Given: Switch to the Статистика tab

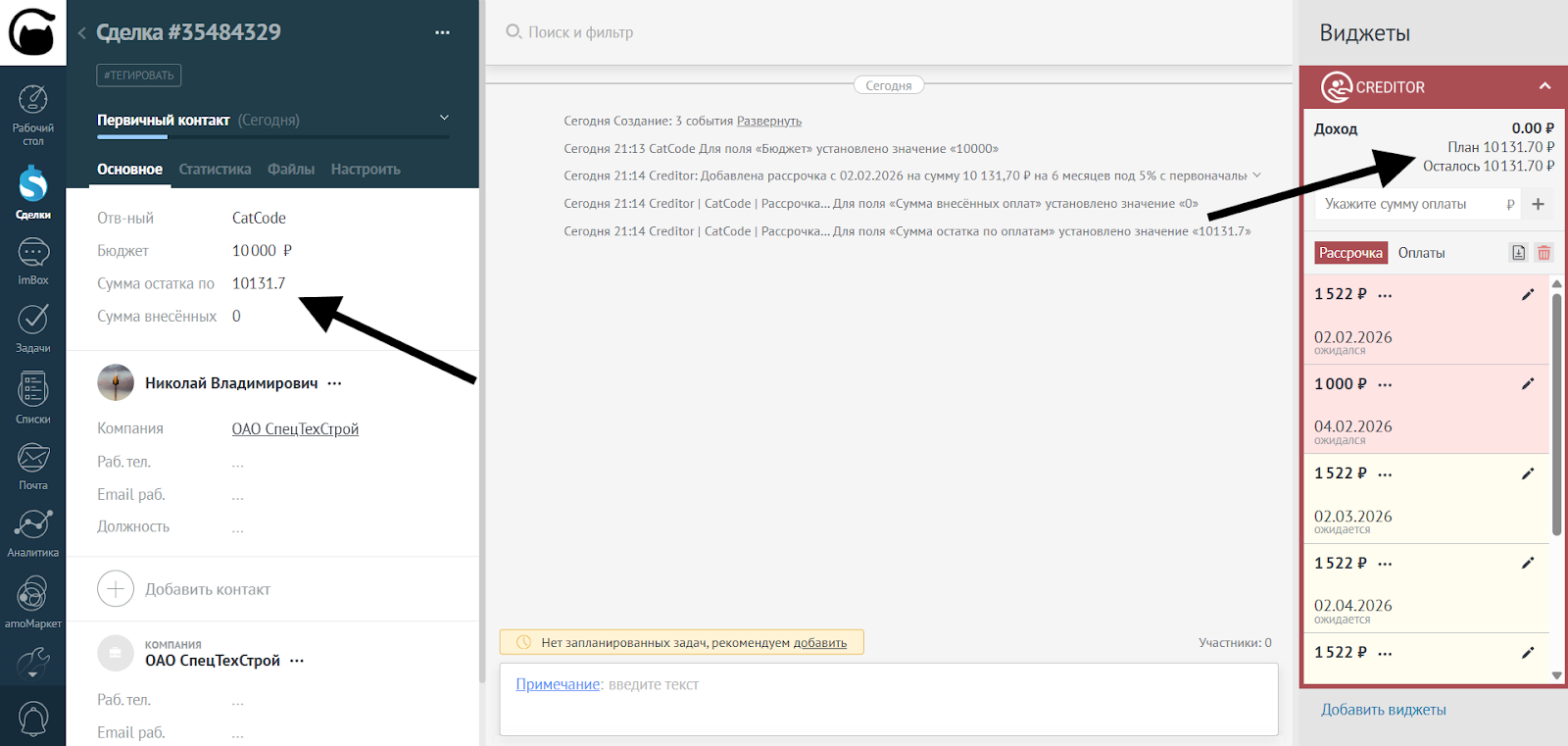Looking at the screenshot, I should 215,170.
